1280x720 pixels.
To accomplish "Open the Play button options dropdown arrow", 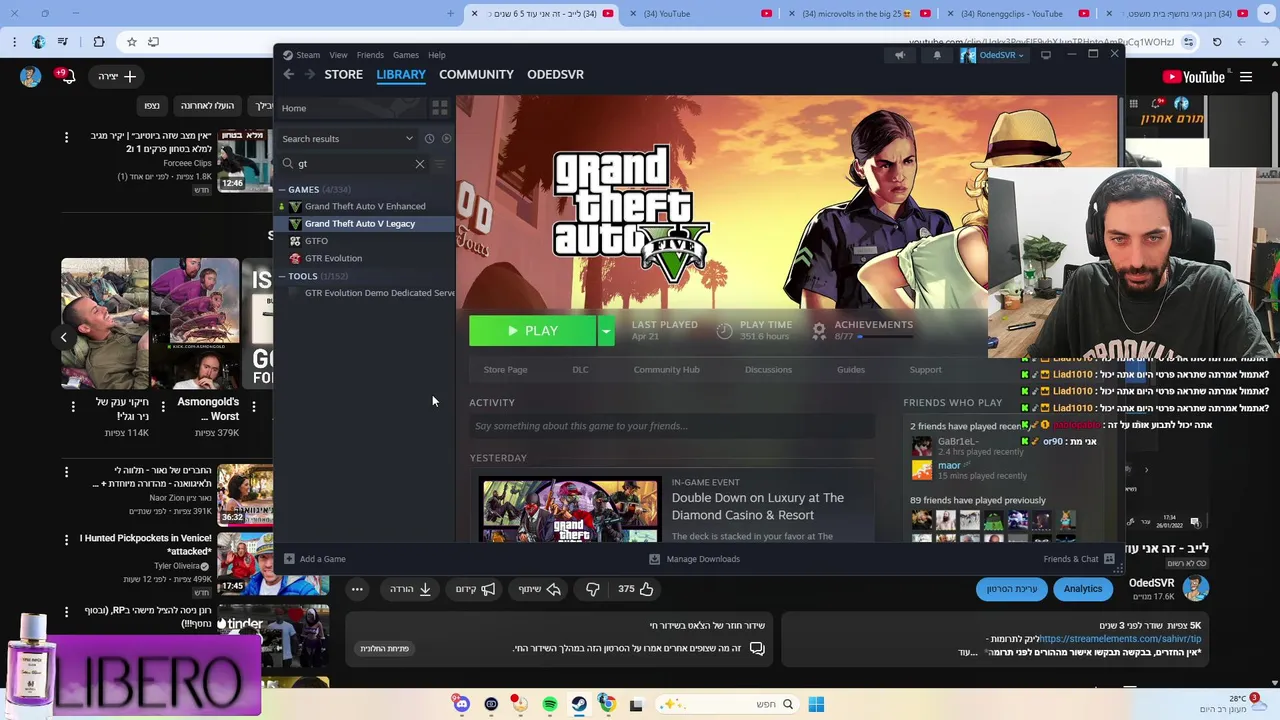I will click(x=605, y=331).
